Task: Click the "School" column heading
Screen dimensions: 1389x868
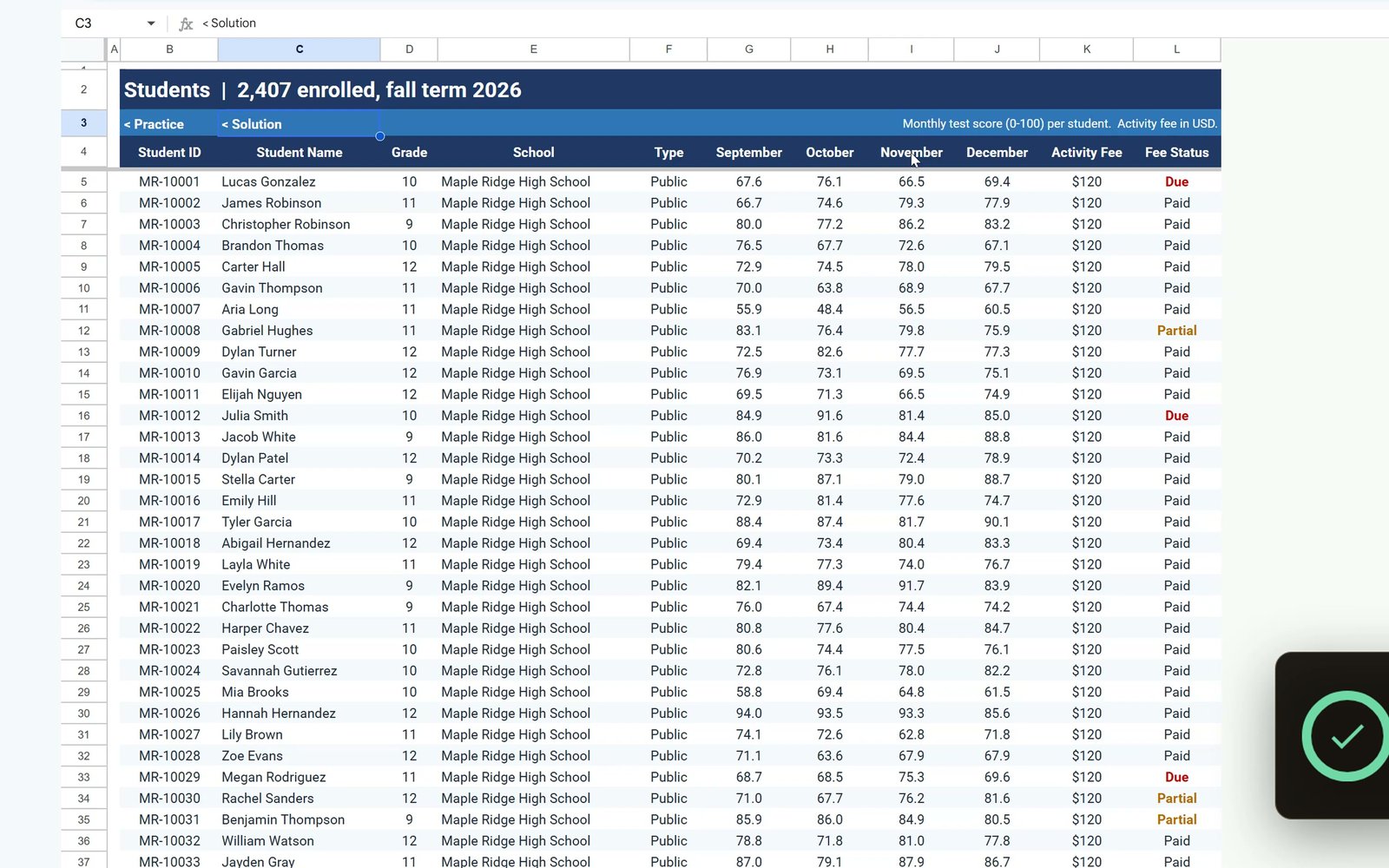Action: pos(534,153)
